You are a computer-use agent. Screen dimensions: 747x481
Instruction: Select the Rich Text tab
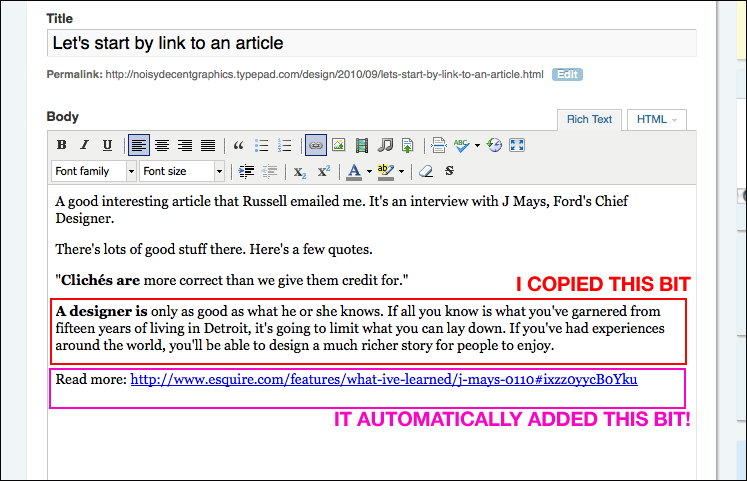click(589, 119)
